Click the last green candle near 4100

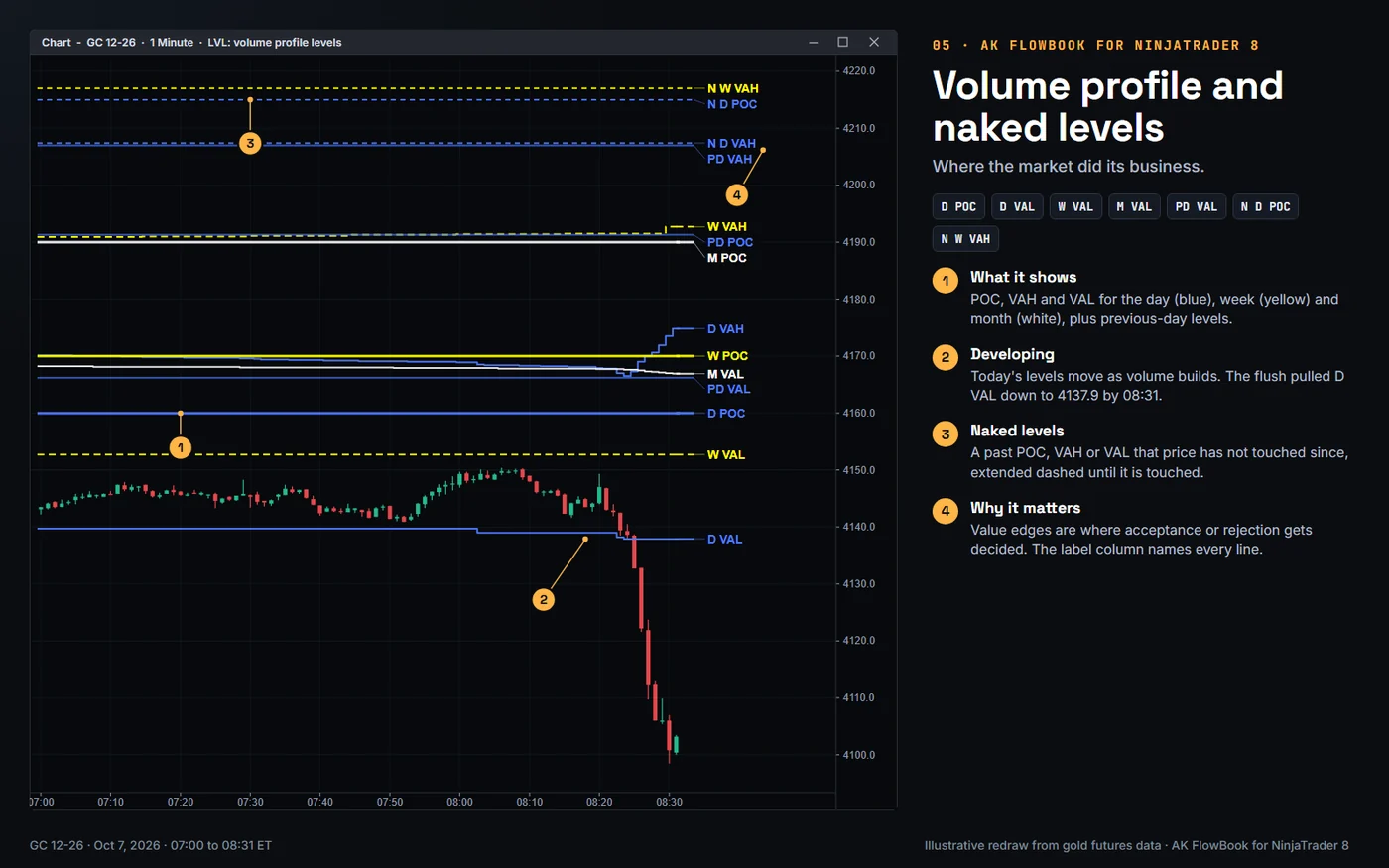[676, 744]
